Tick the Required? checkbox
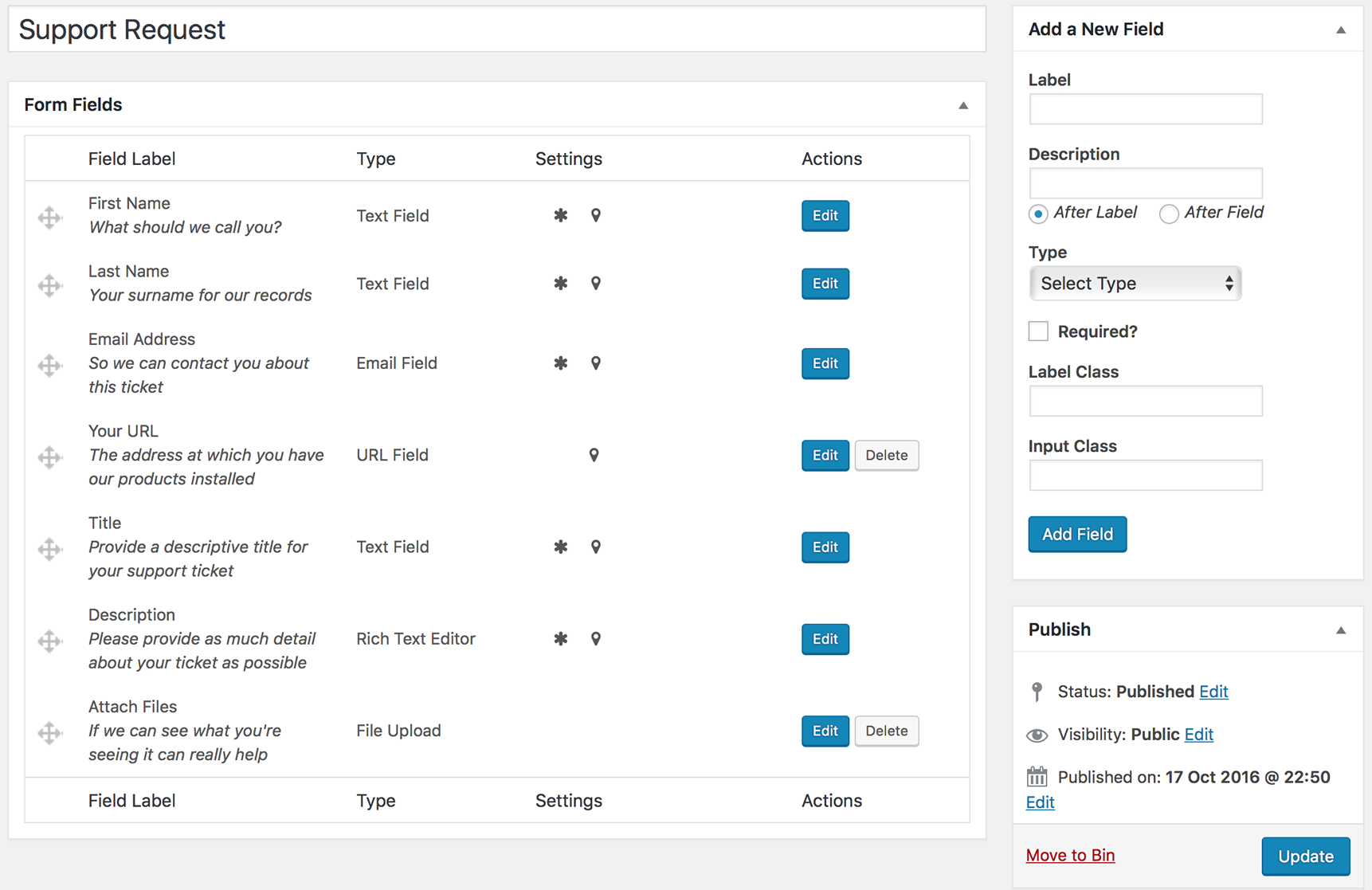 [1038, 331]
